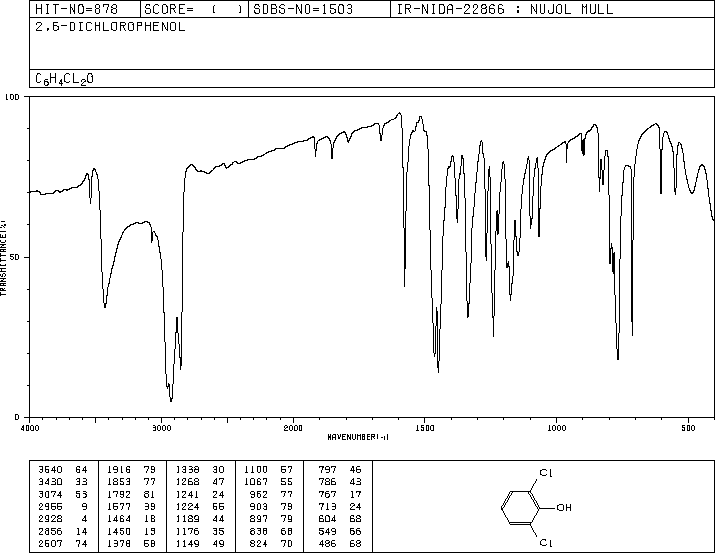
Task: Choose the 1067 peak table entry
Action: 269,482
